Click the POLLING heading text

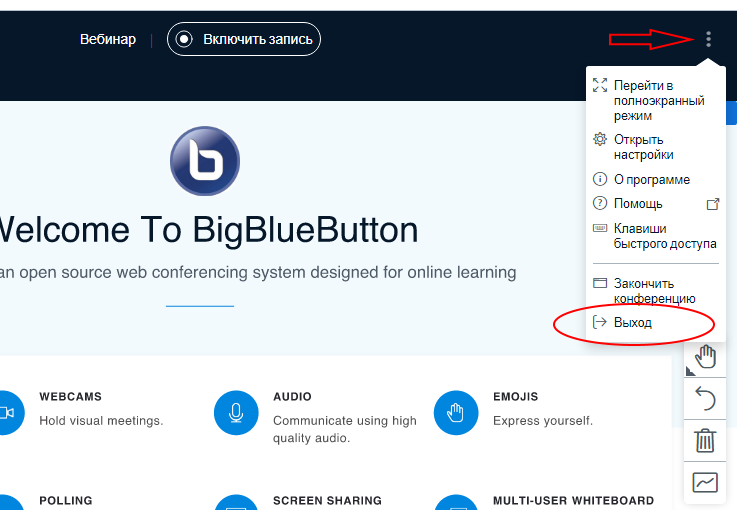click(66, 501)
